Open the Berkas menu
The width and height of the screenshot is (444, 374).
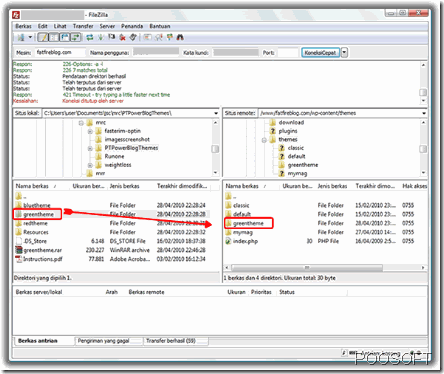[x=23, y=26]
